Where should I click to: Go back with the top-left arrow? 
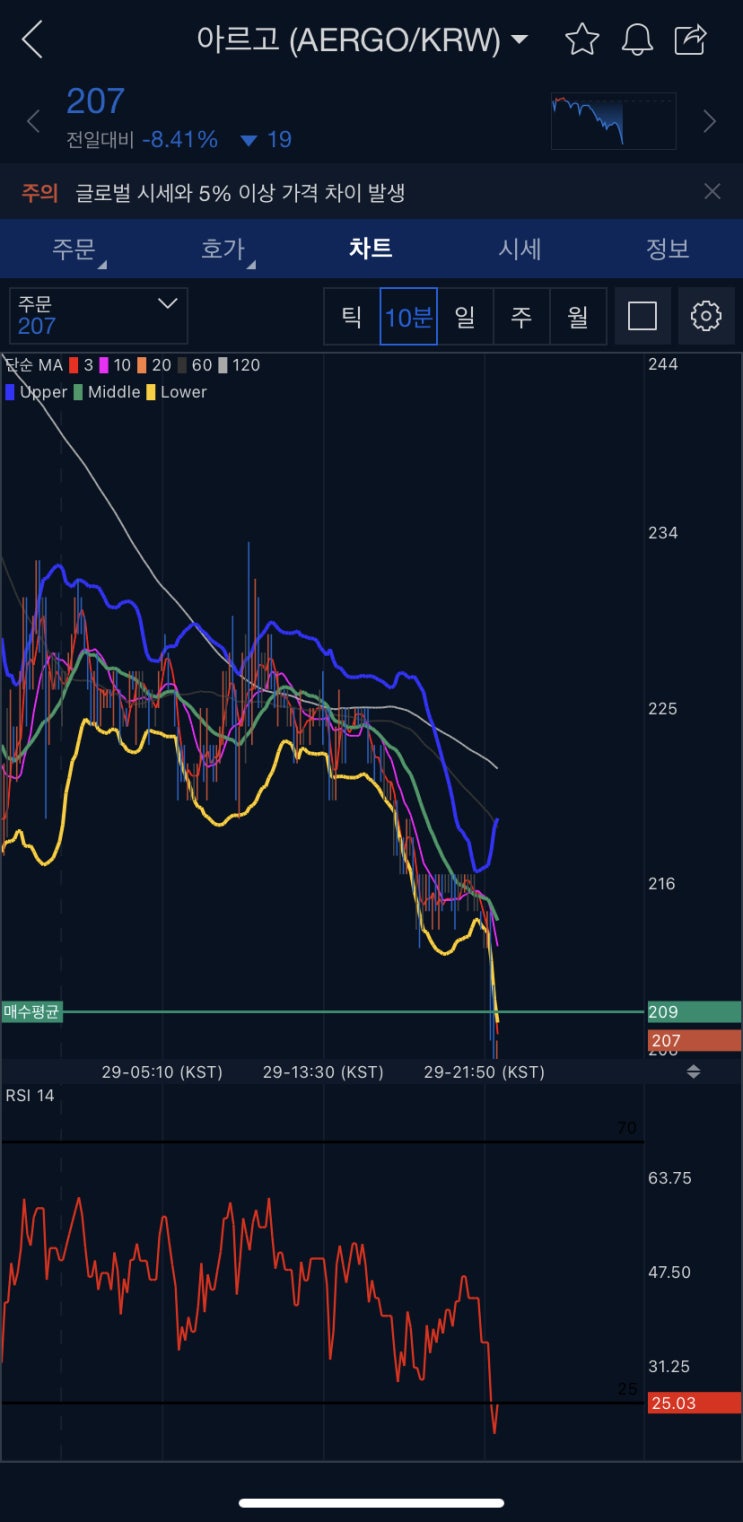[32, 40]
